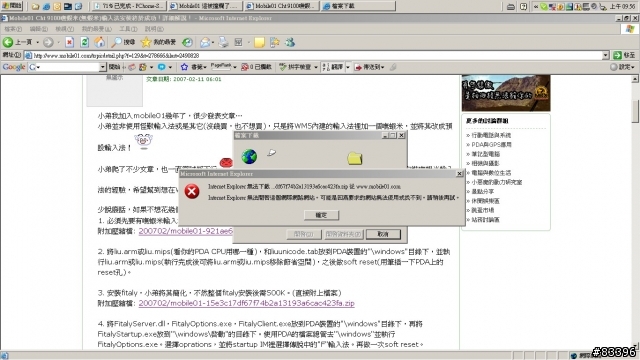Expand the Mail button dropdown arrow
The image size is (640, 360).
click(213, 42)
